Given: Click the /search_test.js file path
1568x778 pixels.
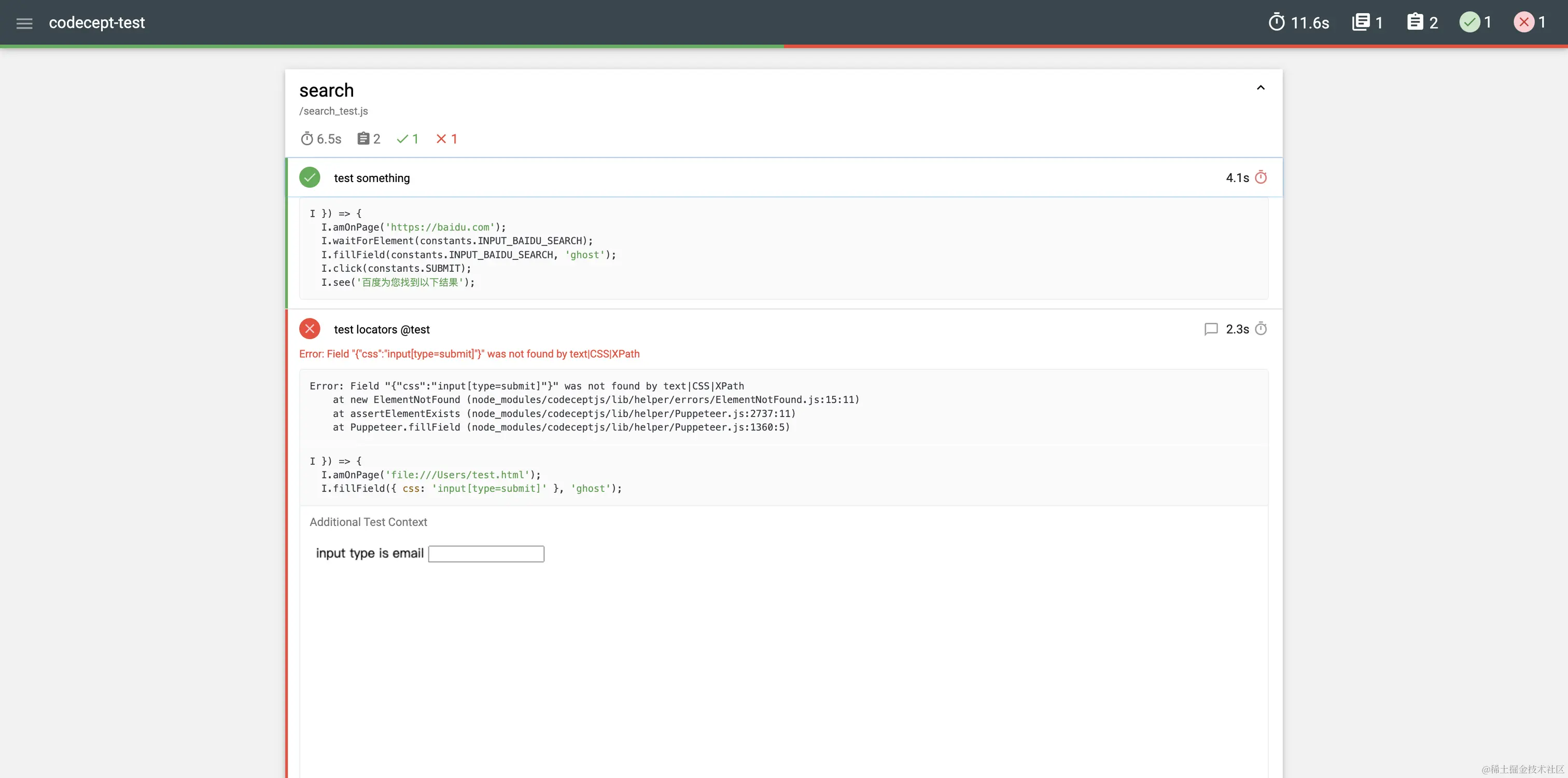Looking at the screenshot, I should click(333, 111).
